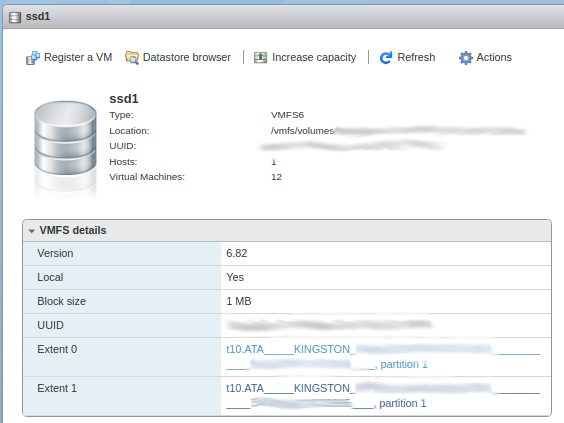Select the Register a VM text
Screen dimensions: 564x423
click(x=78, y=57)
